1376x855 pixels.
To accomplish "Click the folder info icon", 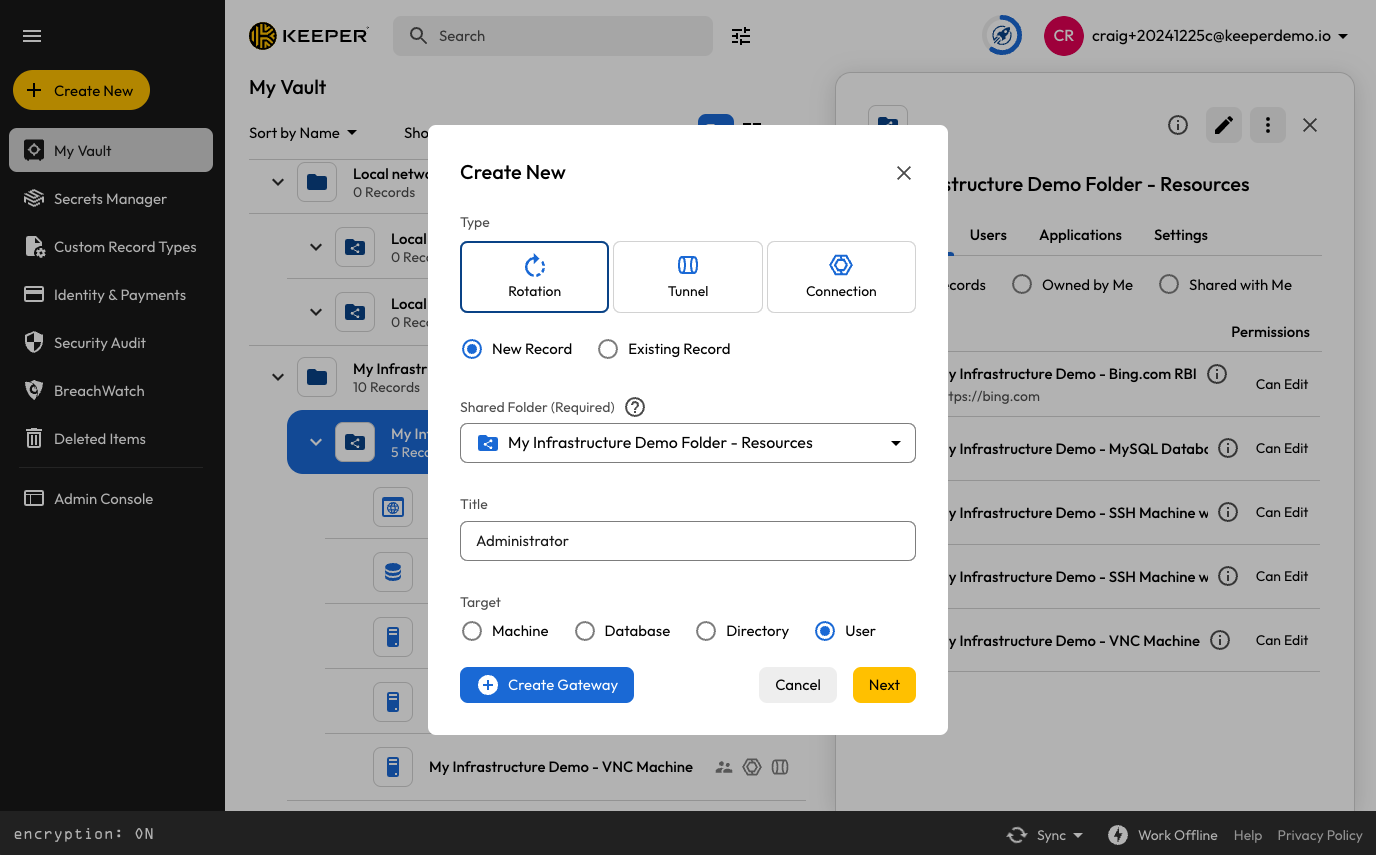I will [x=1178, y=125].
